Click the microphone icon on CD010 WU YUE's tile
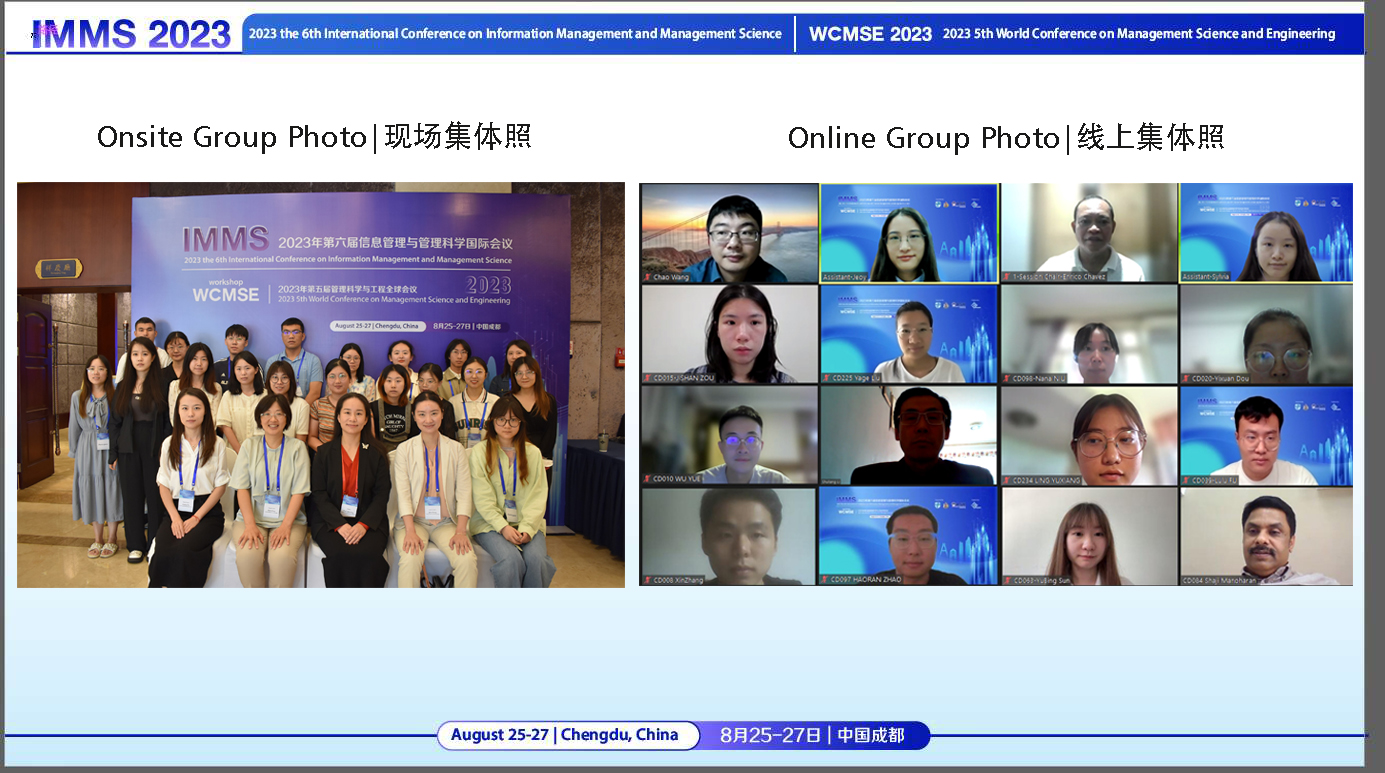Image resolution: width=1385 pixels, height=773 pixels. point(647,480)
